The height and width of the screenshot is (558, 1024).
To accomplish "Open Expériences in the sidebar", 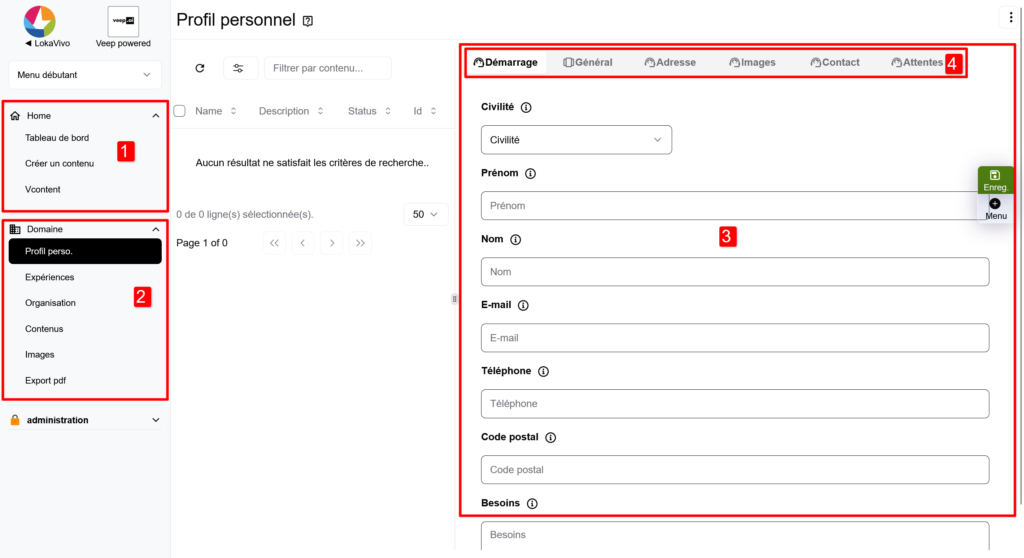I will (x=50, y=277).
